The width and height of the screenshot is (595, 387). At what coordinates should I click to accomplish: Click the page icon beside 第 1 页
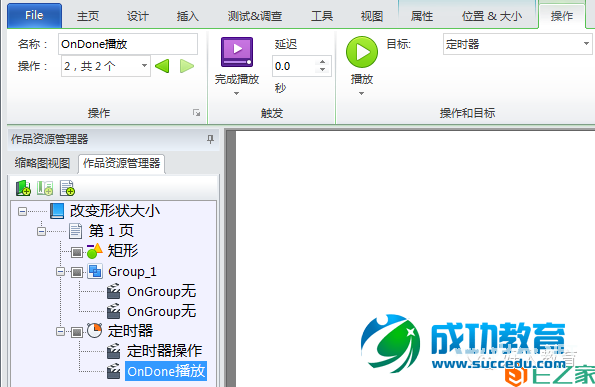coord(76,231)
